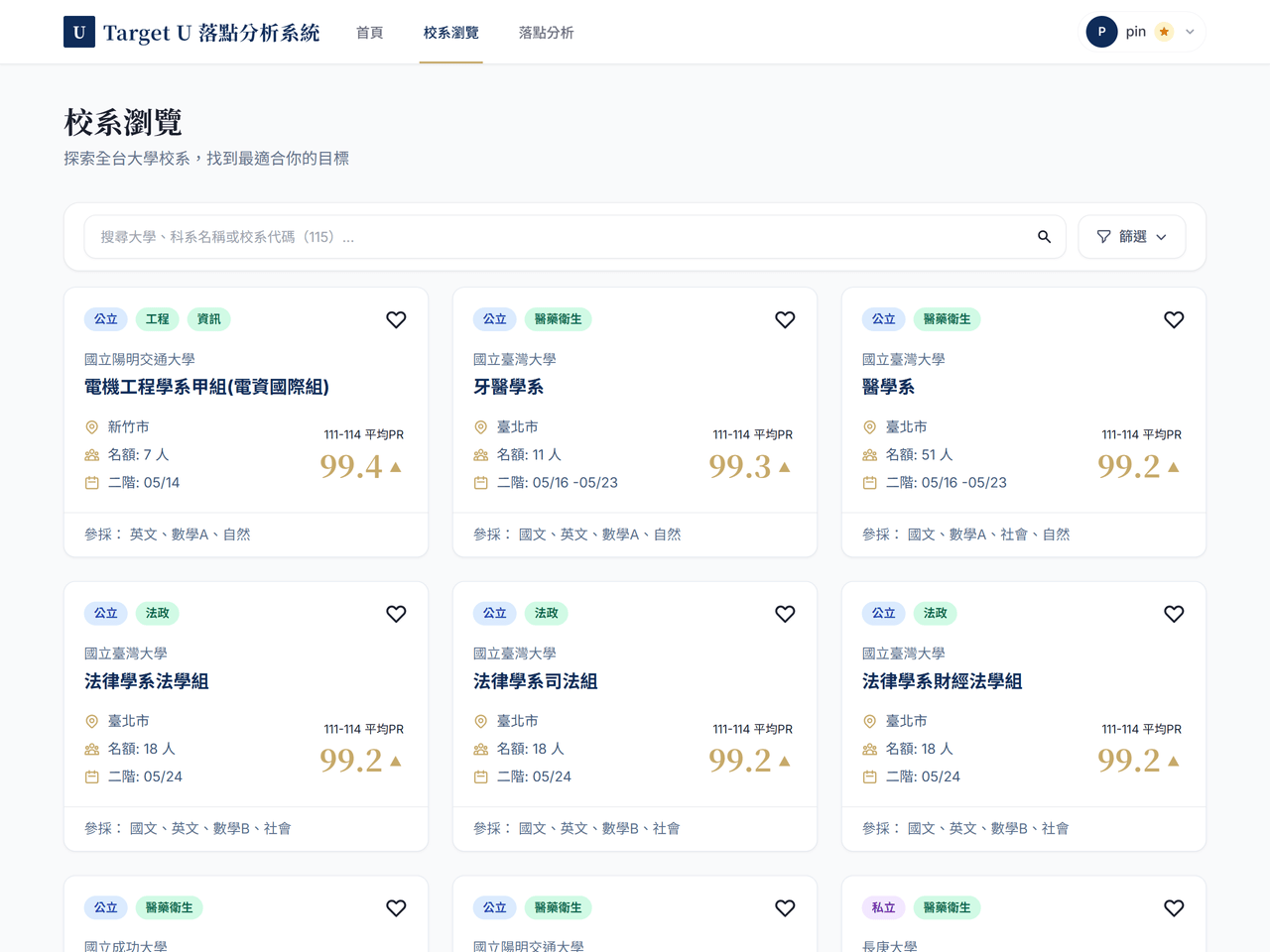Toggle heart on the bottom 國立陽明交通大學 card
This screenshot has height=952, width=1270.
785,908
